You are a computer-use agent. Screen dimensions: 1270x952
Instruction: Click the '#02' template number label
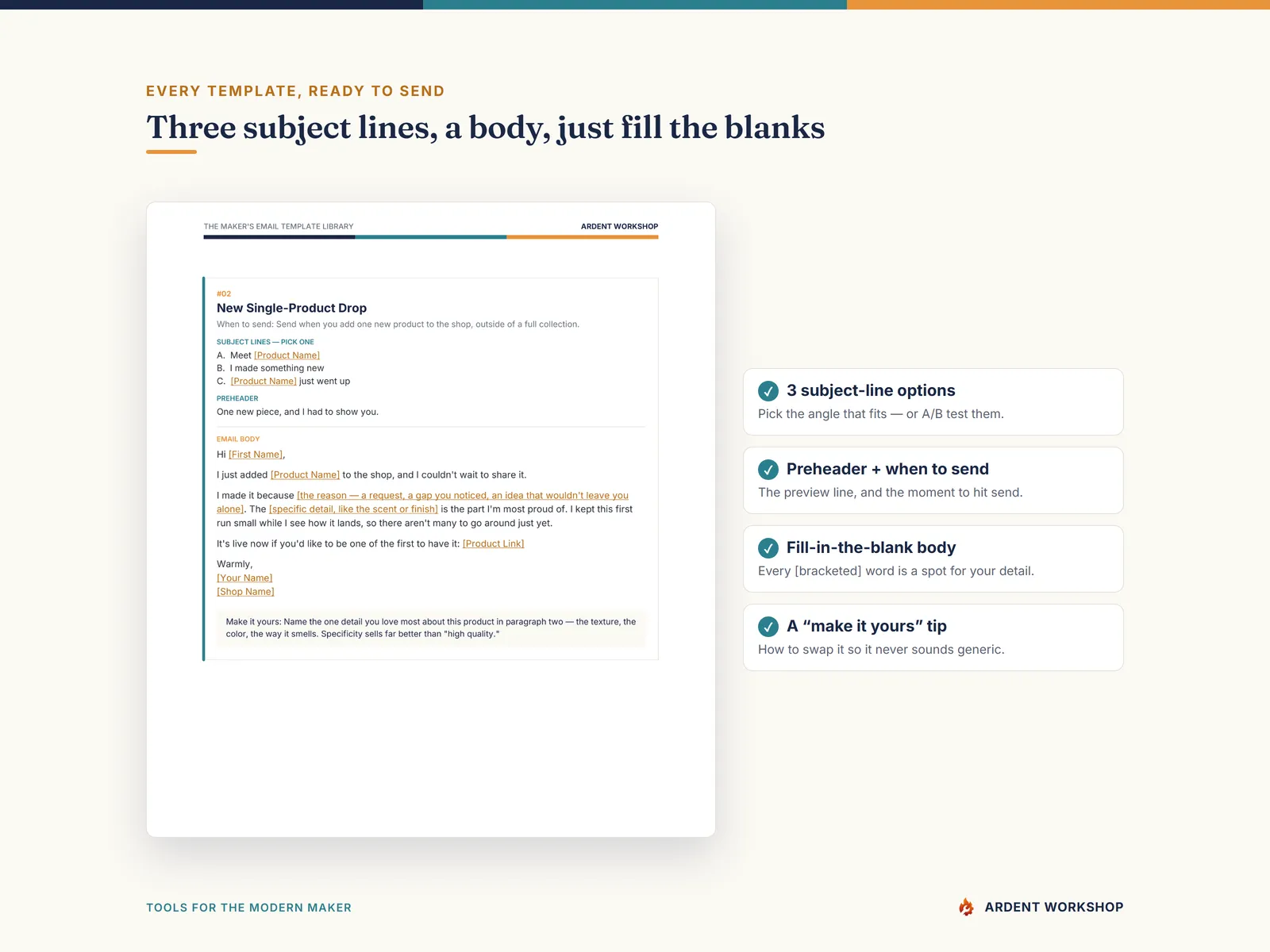click(x=224, y=294)
